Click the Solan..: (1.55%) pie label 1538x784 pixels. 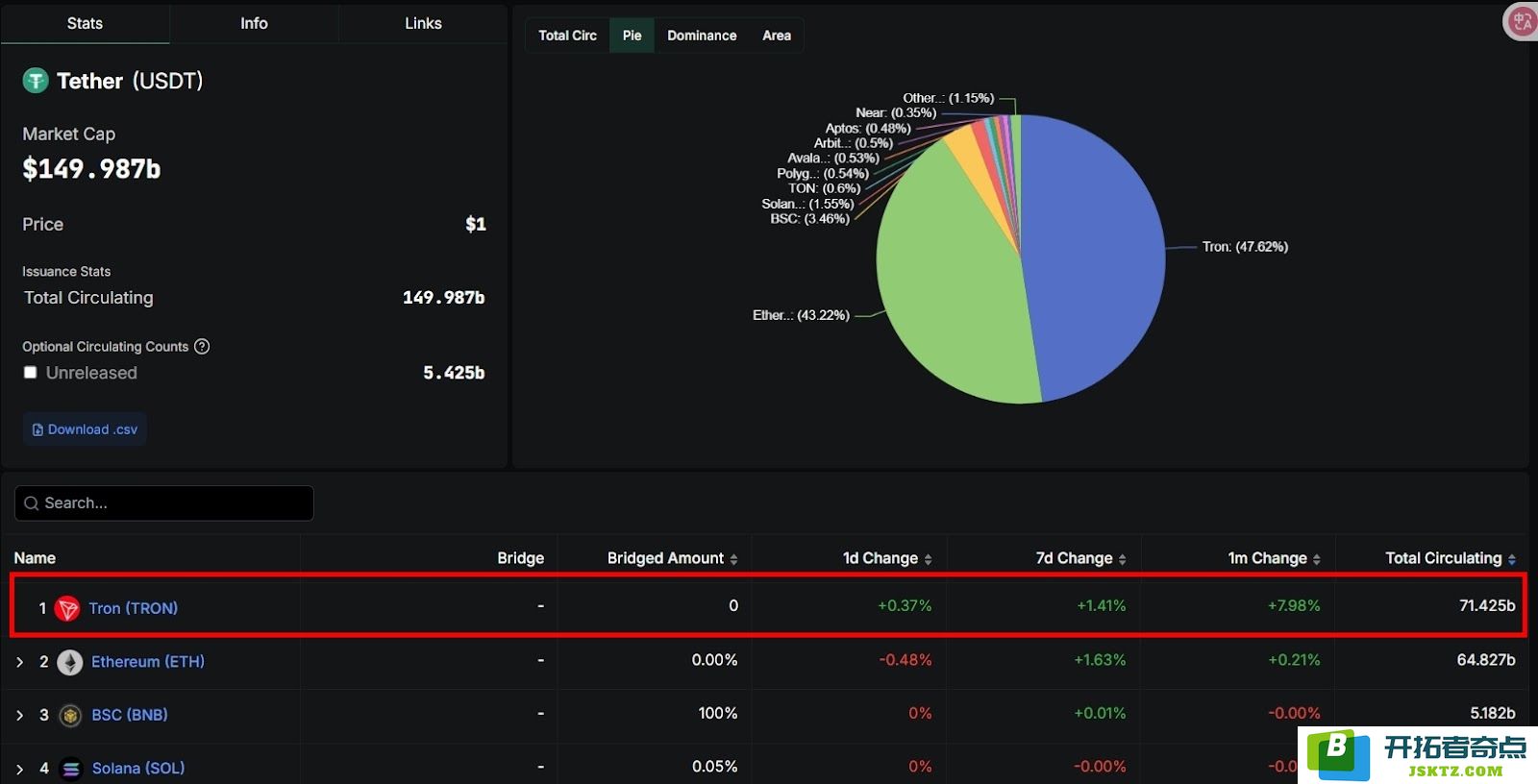click(807, 204)
